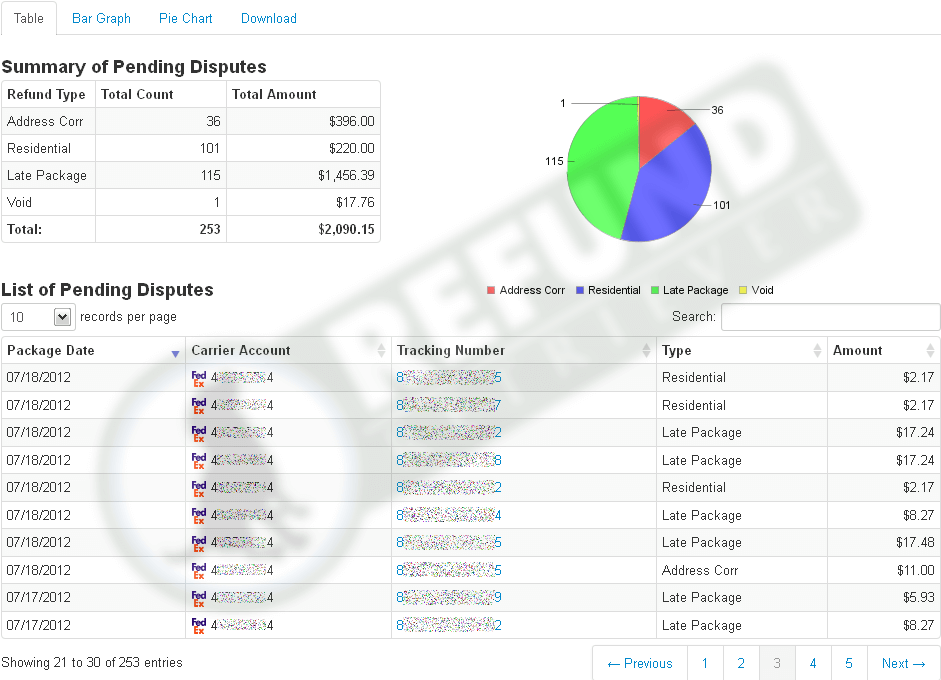Open the Pie Chart tab
Viewport: 941px width, 680px height.
point(185,18)
